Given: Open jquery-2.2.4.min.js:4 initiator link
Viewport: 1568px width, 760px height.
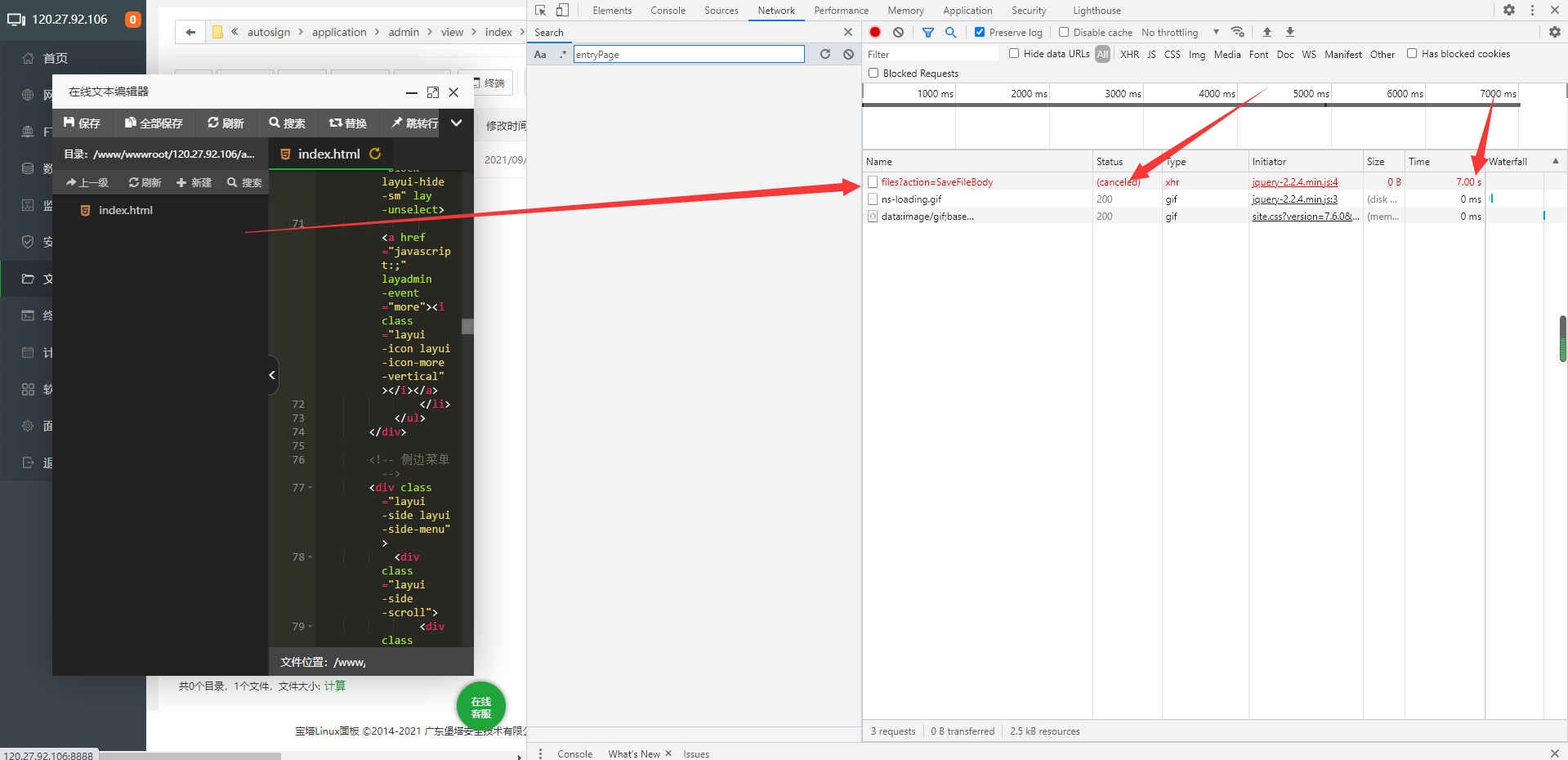Looking at the screenshot, I should (x=1295, y=182).
